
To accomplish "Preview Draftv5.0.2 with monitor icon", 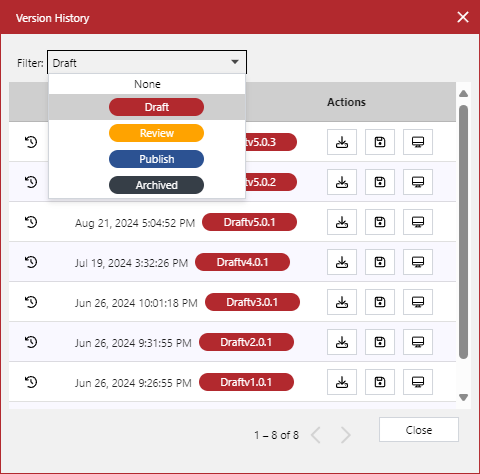I will pyautogui.click(x=418, y=182).
